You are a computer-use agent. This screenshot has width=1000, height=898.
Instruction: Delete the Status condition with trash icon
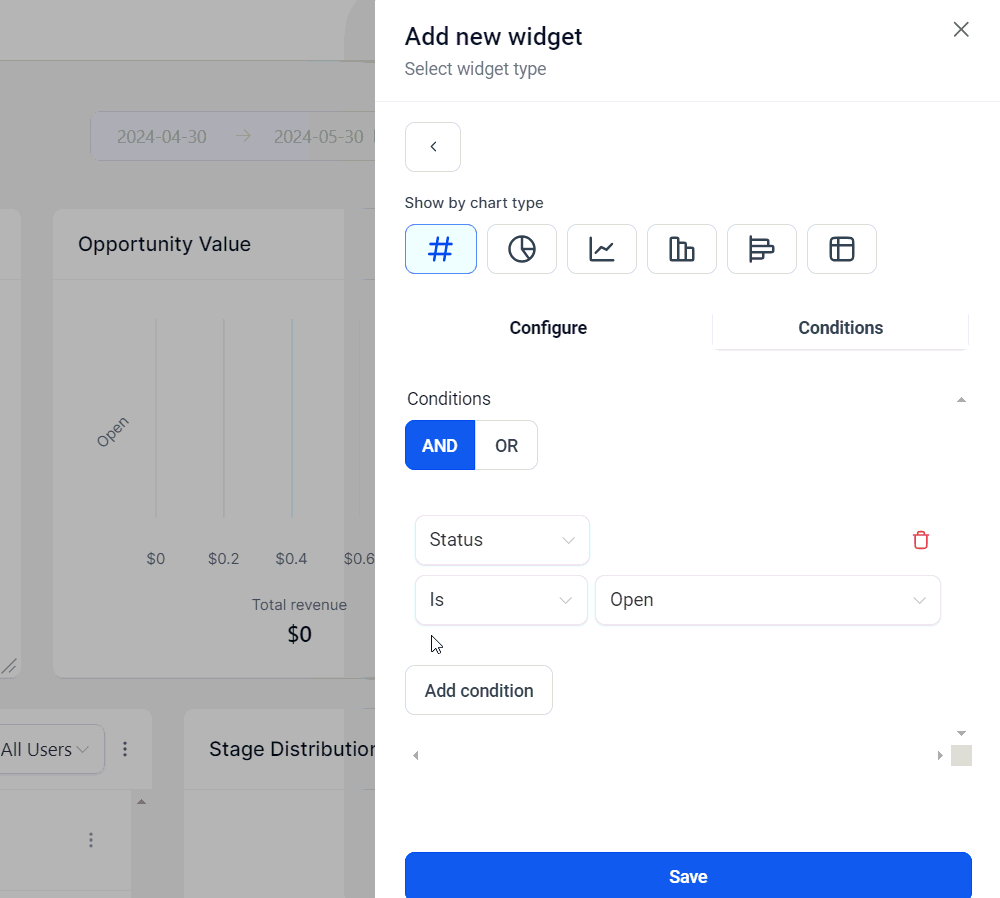pyautogui.click(x=920, y=540)
